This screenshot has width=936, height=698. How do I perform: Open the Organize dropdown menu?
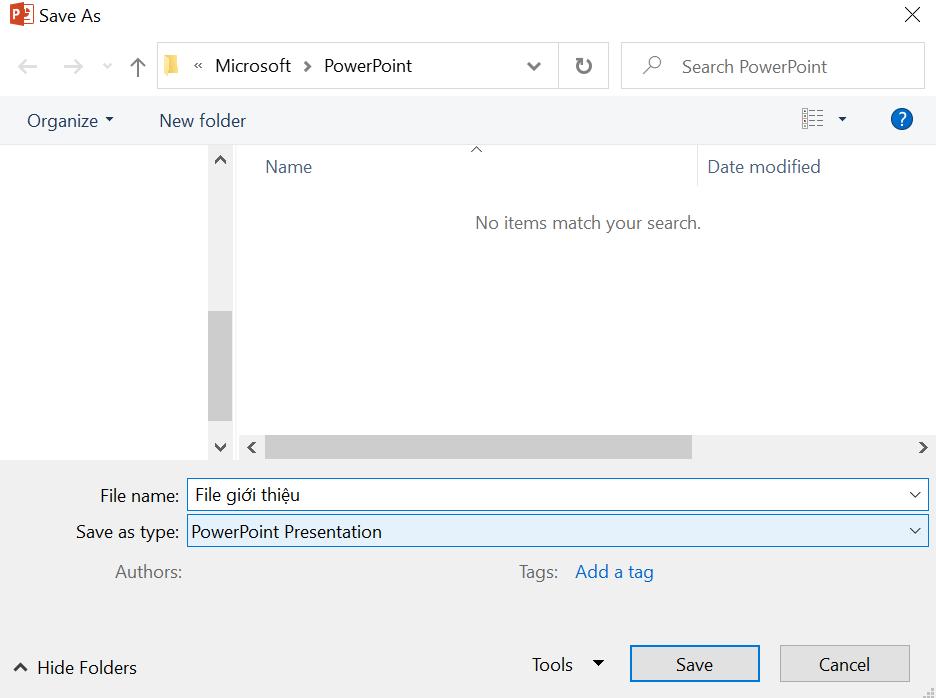pos(70,120)
